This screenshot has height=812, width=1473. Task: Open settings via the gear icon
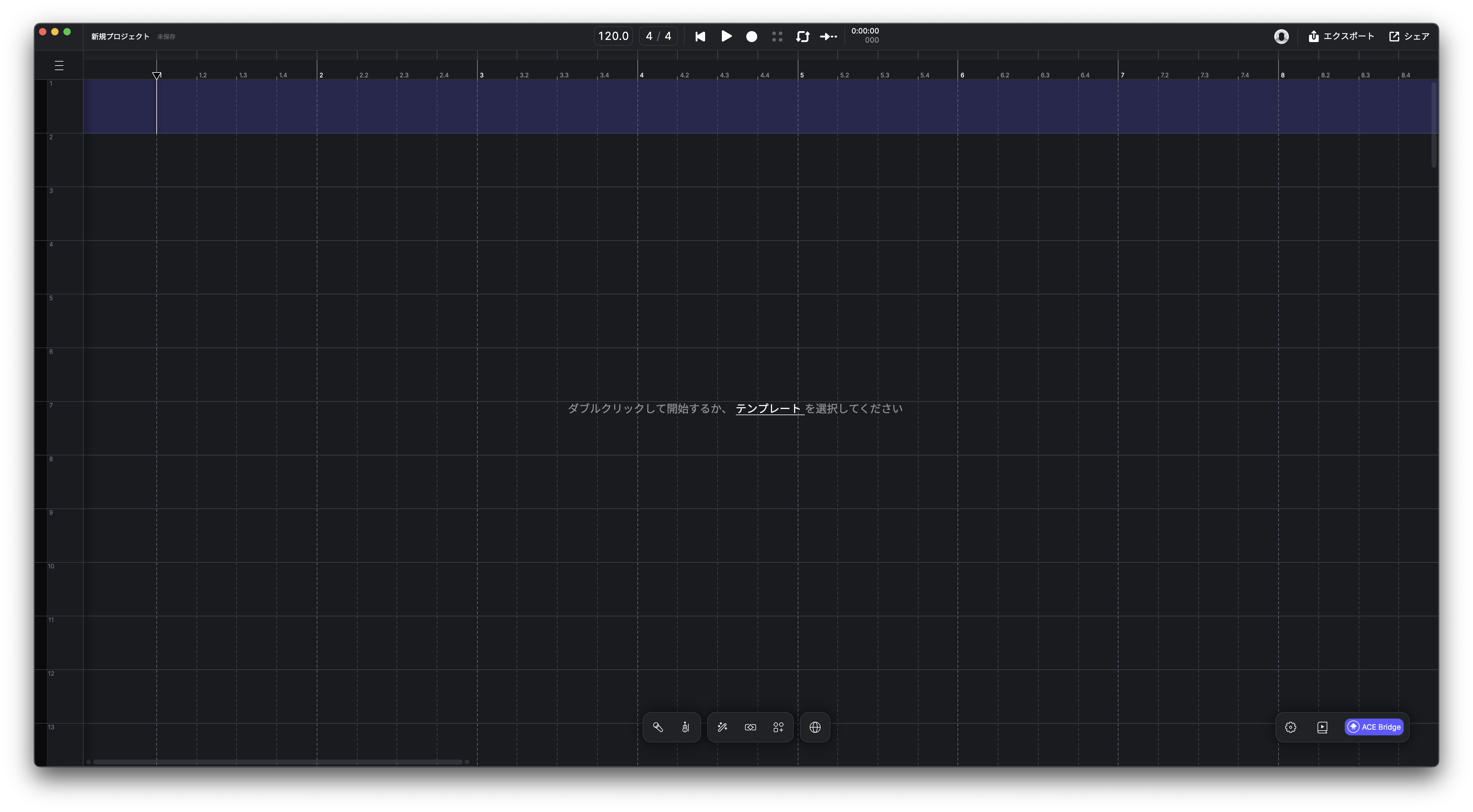(1291, 727)
